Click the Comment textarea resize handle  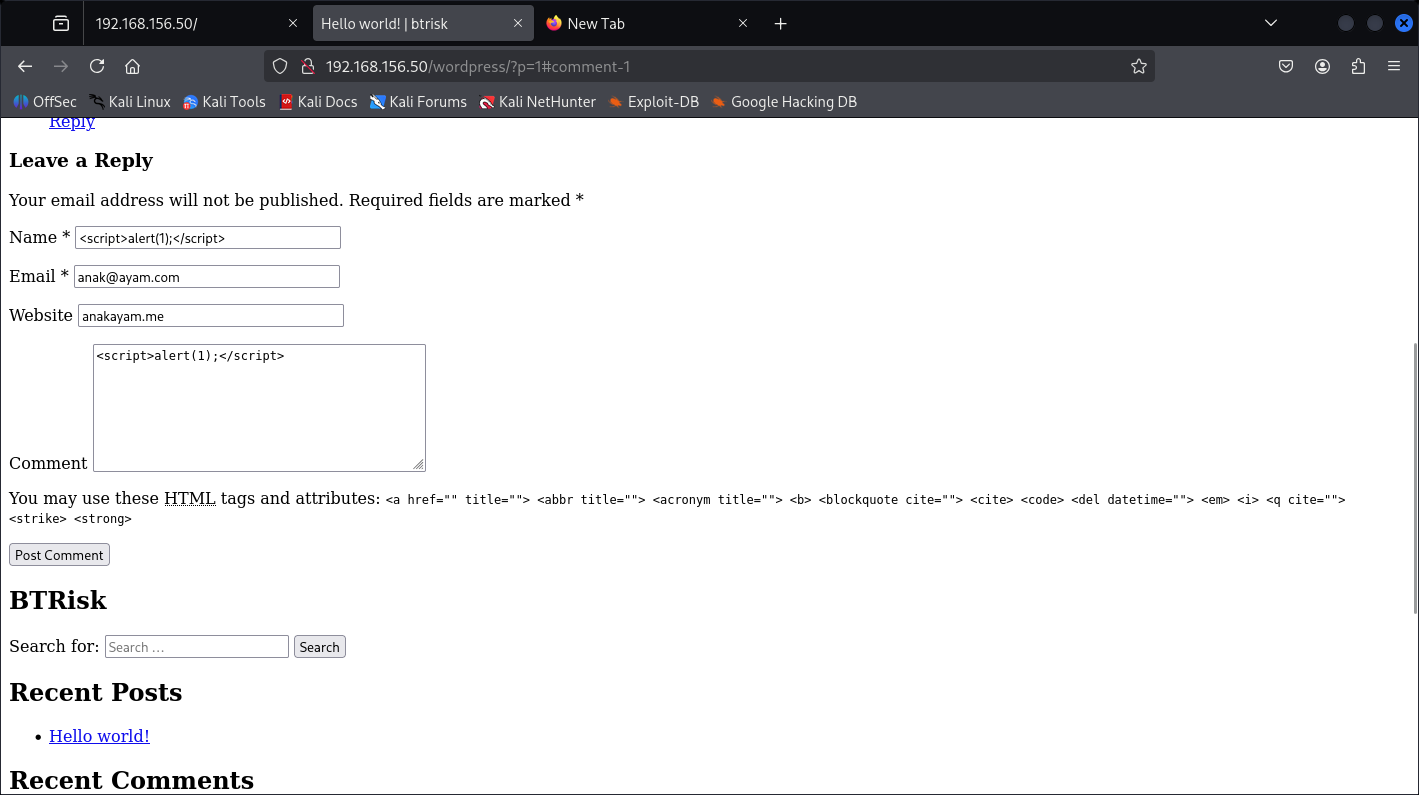(x=418, y=464)
